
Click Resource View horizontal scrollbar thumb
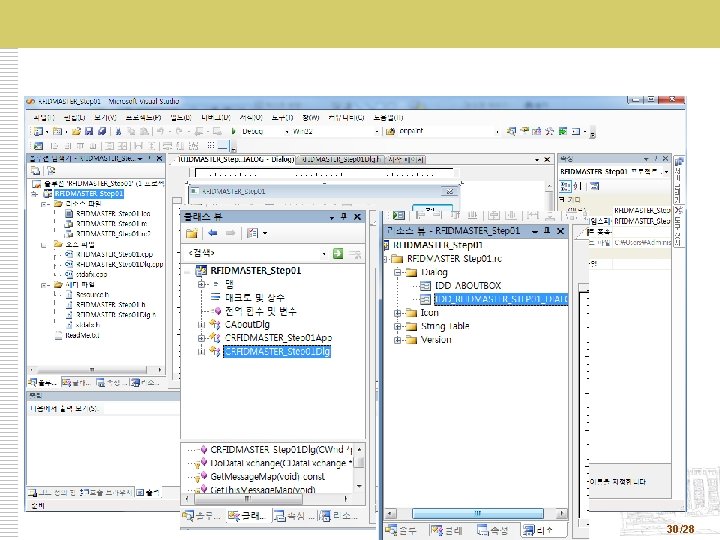[478, 513]
